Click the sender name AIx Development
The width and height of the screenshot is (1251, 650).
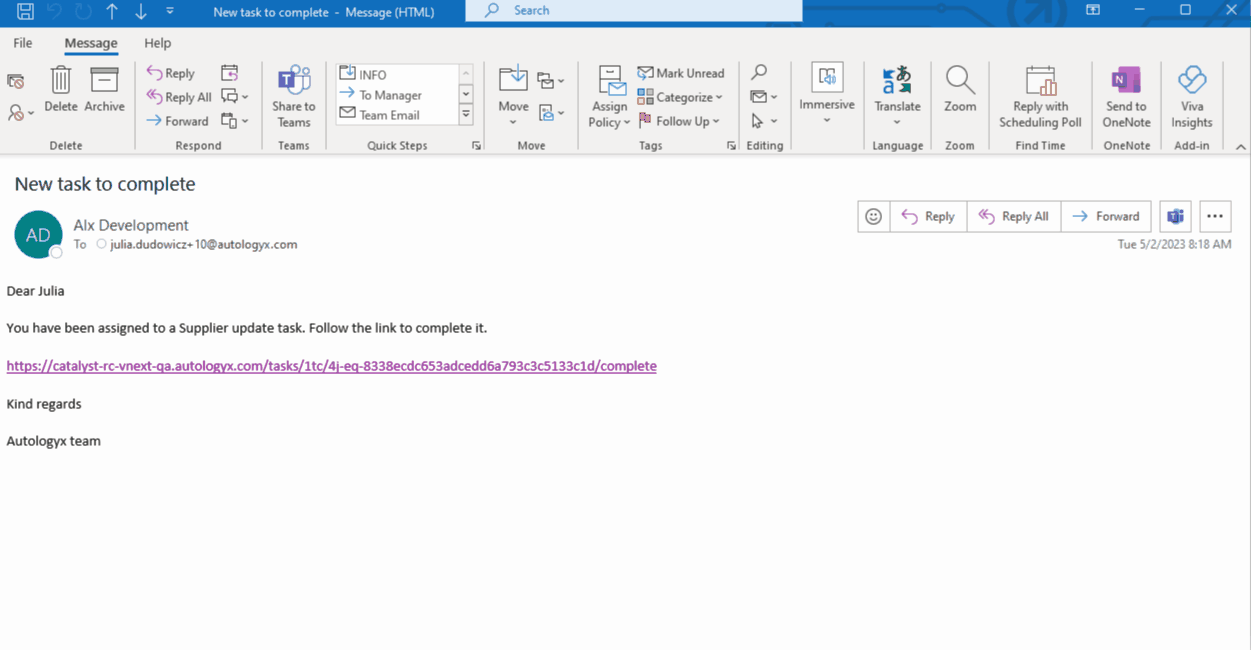point(131,225)
